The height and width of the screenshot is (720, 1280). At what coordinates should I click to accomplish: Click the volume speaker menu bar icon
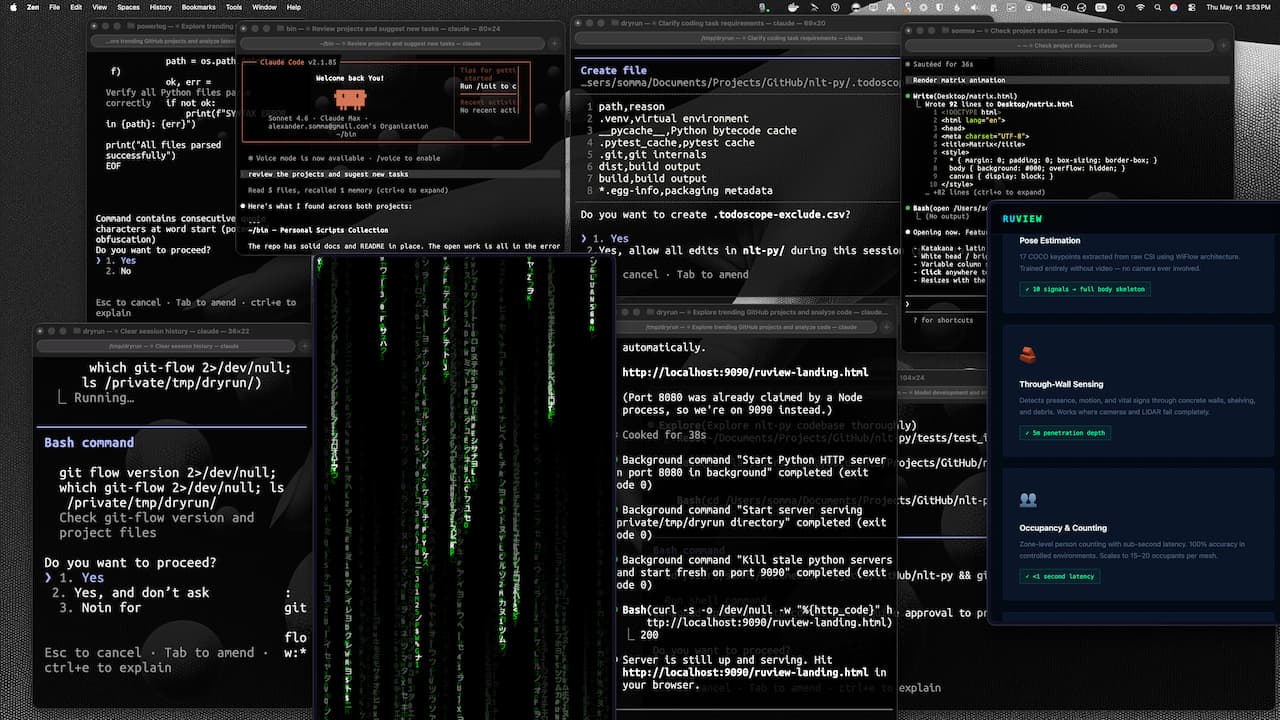click(973, 7)
